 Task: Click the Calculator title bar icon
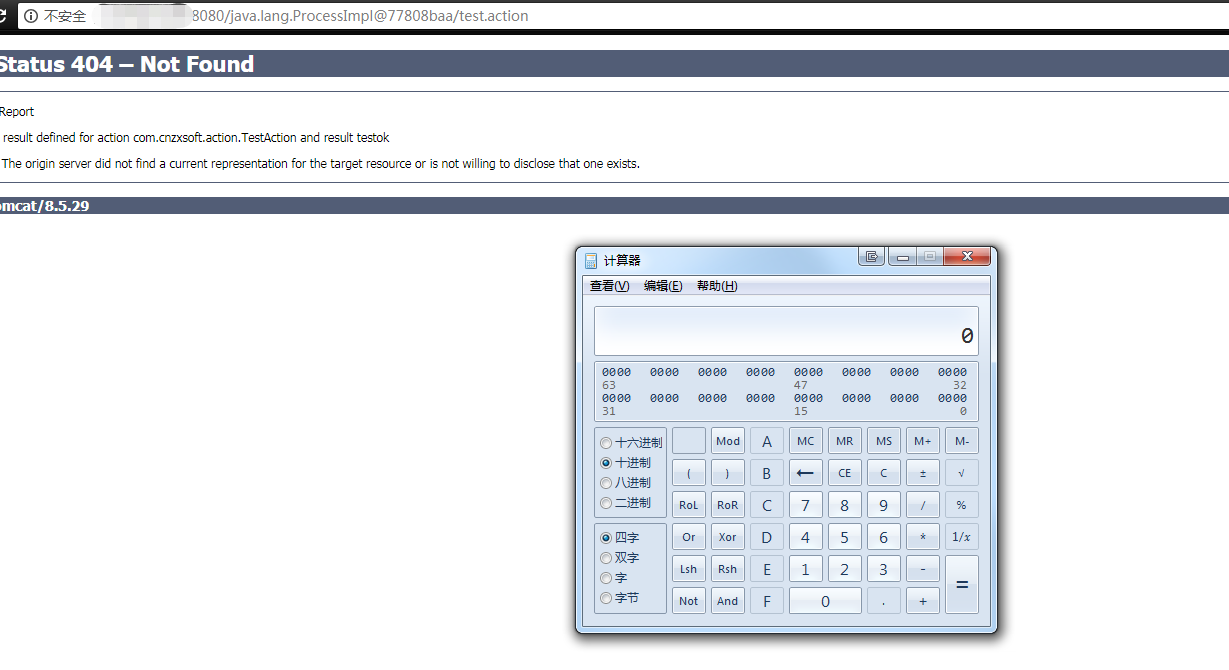591,260
